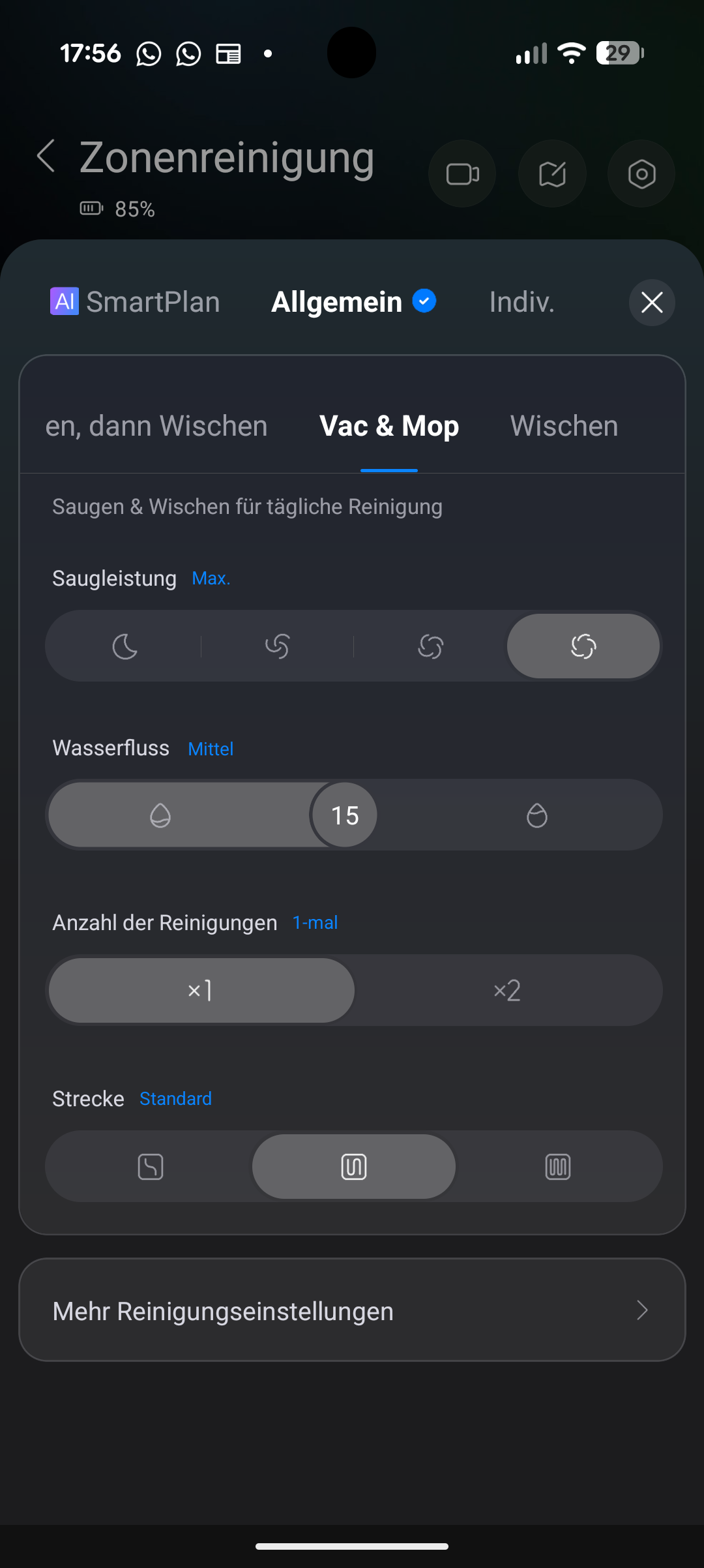
Task: Open the camera video view icon
Action: pos(462,174)
